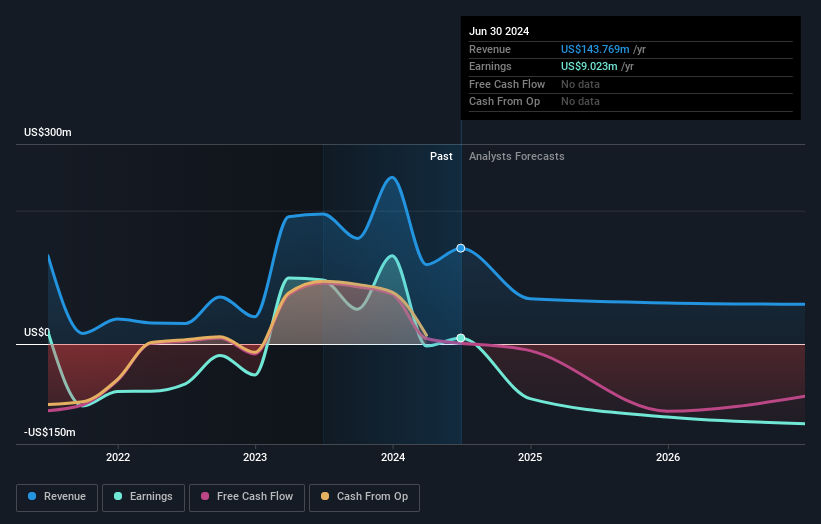Click the Jun 30 2024 tooltip date
This screenshot has height=524, width=821.
click(499, 31)
